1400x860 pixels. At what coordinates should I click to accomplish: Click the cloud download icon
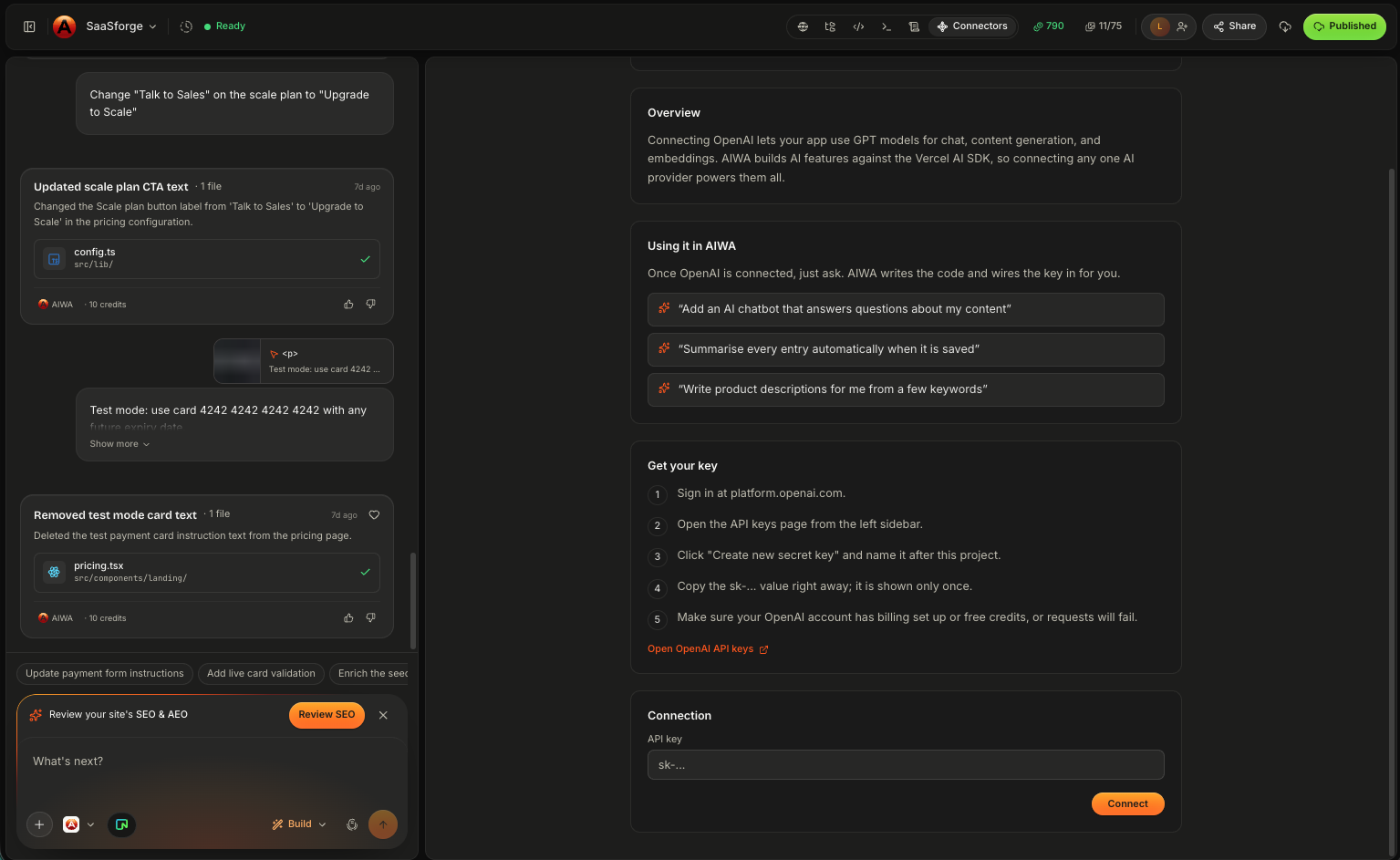[x=1285, y=26]
